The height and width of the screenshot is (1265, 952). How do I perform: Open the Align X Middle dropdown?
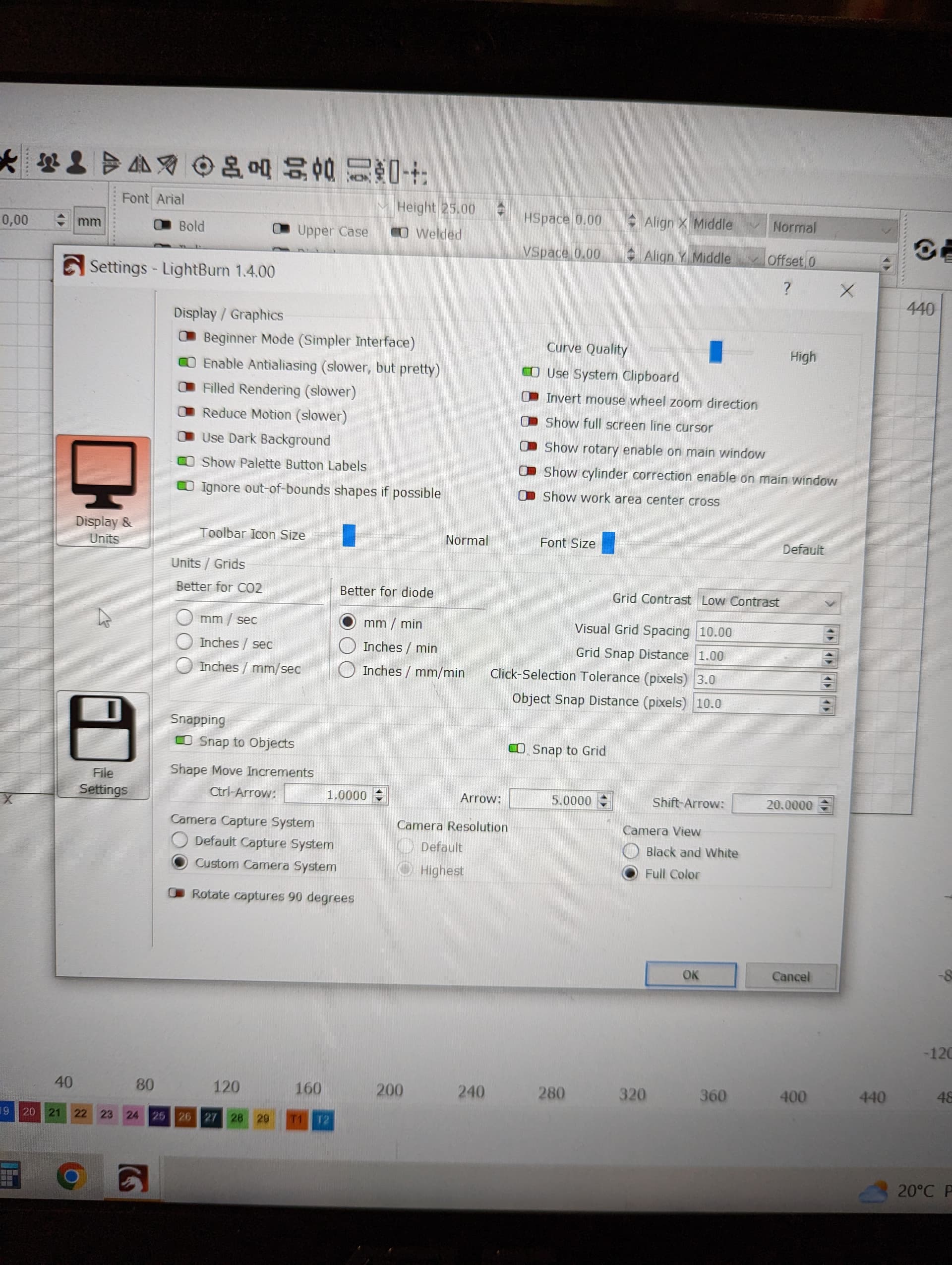(x=727, y=225)
